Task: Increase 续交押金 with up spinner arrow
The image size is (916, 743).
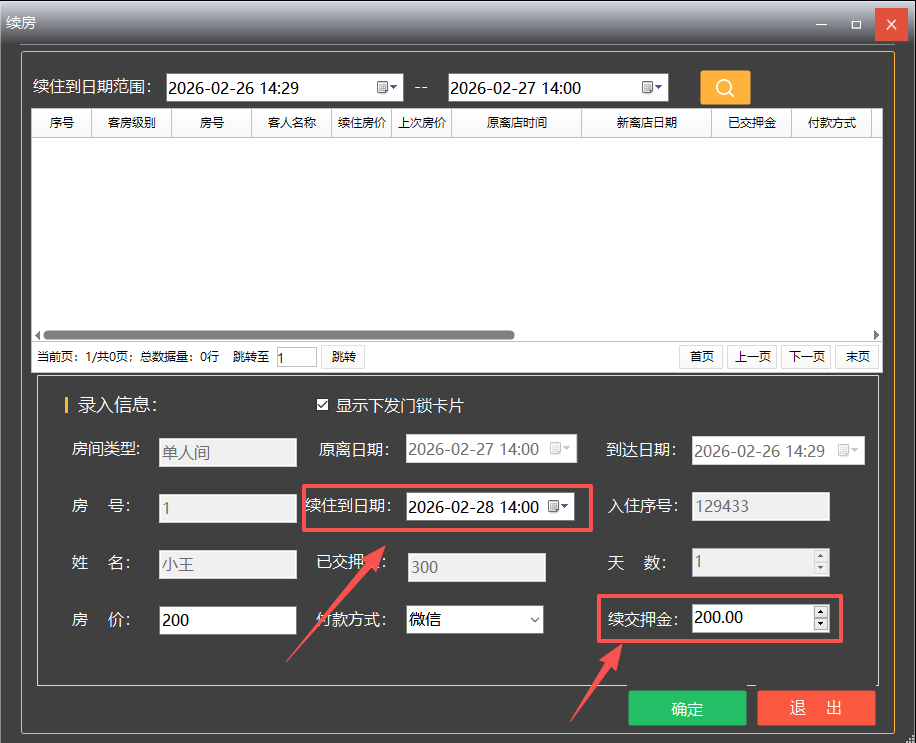Action: [821, 612]
